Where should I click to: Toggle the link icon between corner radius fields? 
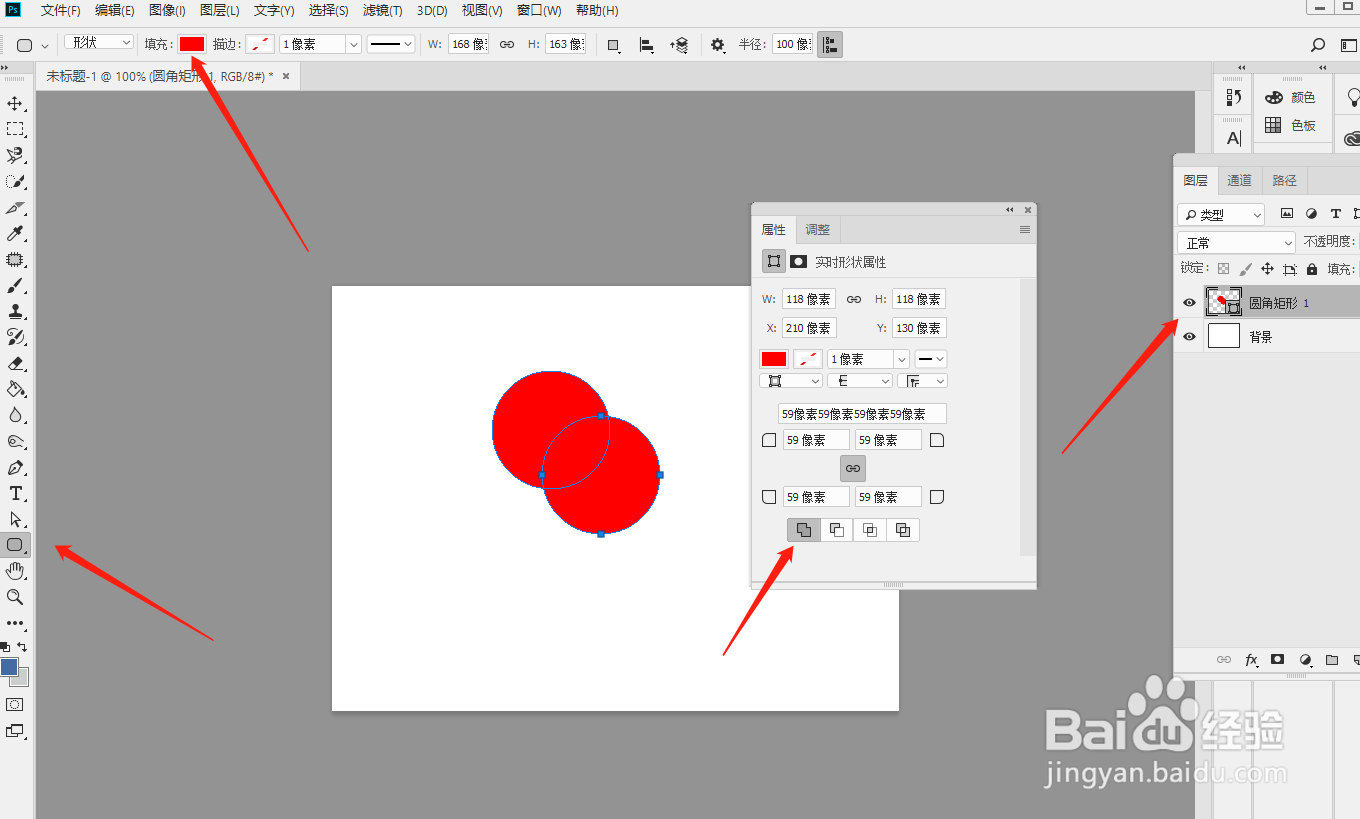point(852,467)
